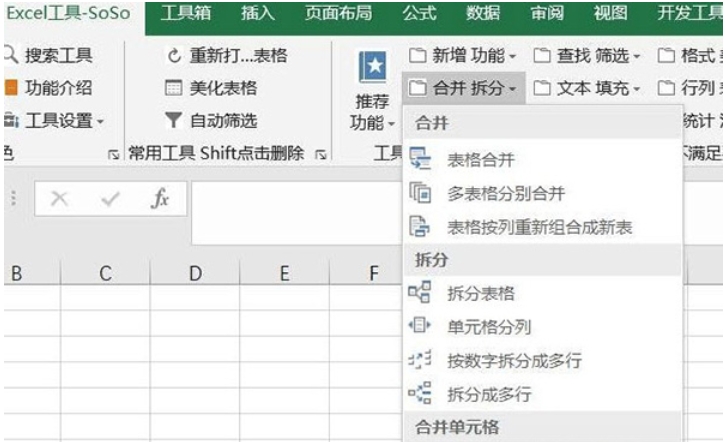
Task: Confirm formula entry with the checkmark
Action: (x=110, y=199)
